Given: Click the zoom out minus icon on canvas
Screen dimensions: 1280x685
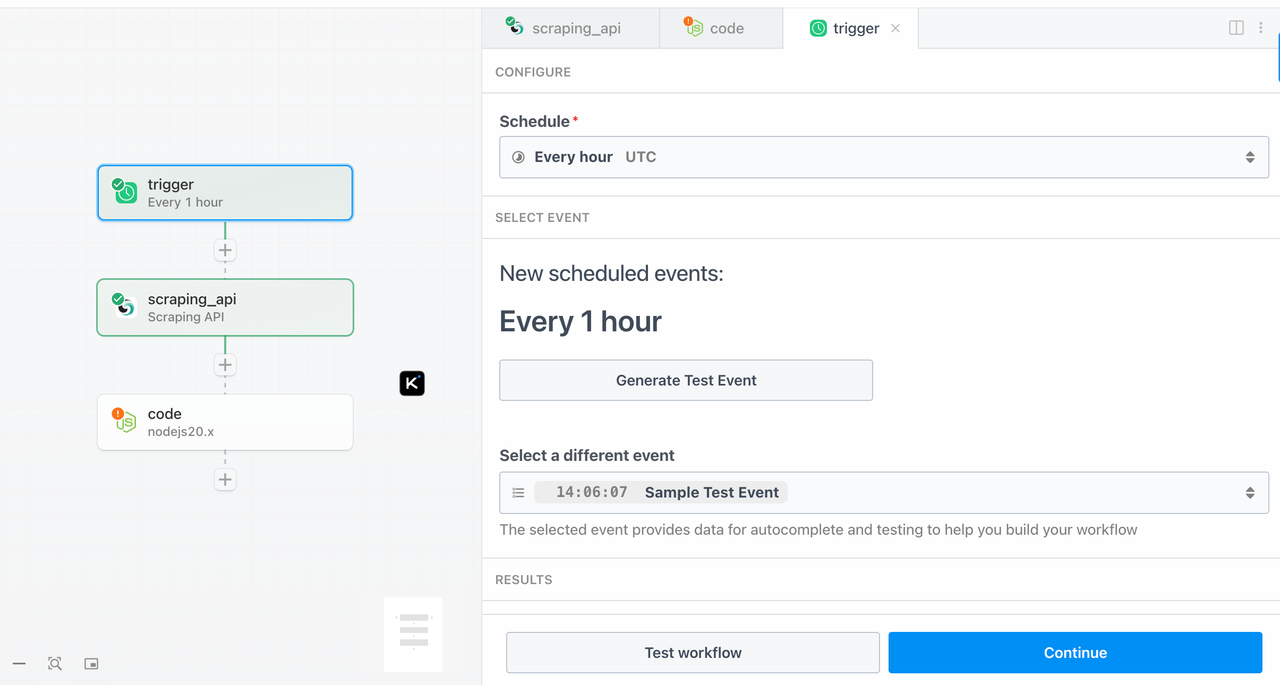Looking at the screenshot, I should pyautogui.click(x=19, y=664).
